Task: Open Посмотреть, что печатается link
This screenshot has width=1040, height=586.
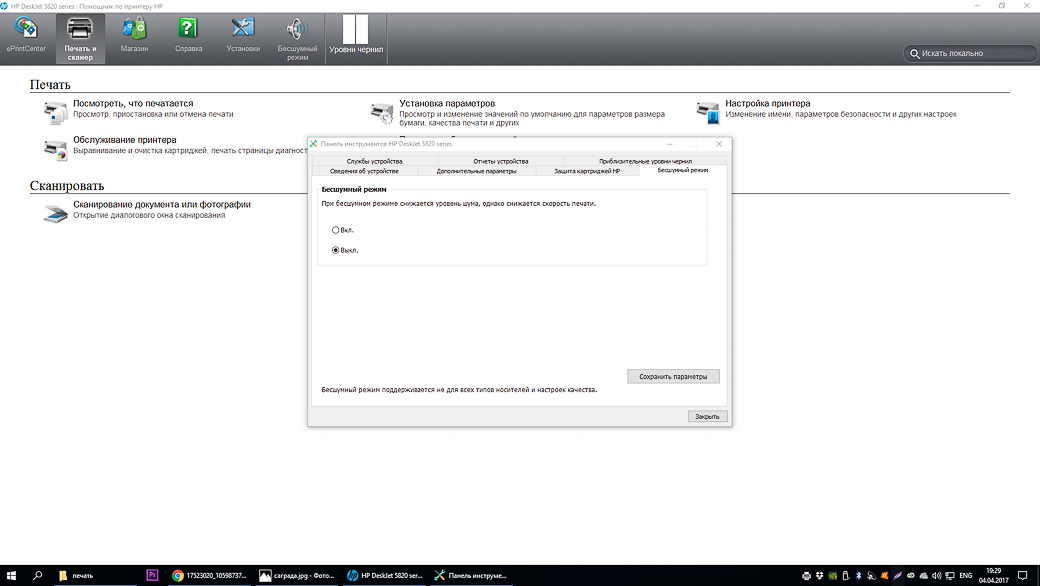Action: point(133,103)
